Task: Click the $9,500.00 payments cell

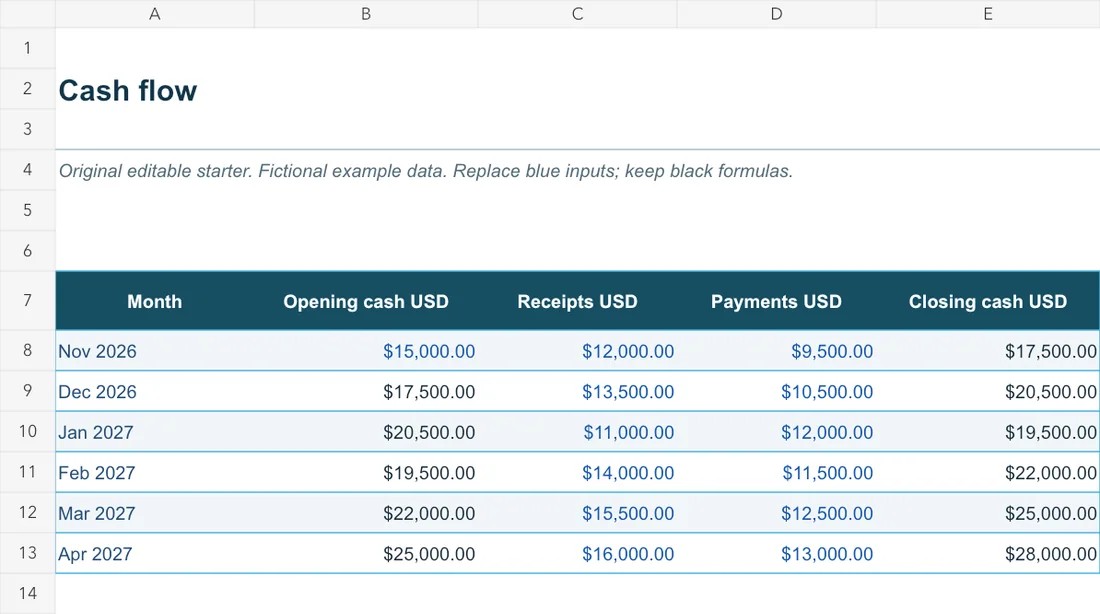Action: tap(776, 351)
